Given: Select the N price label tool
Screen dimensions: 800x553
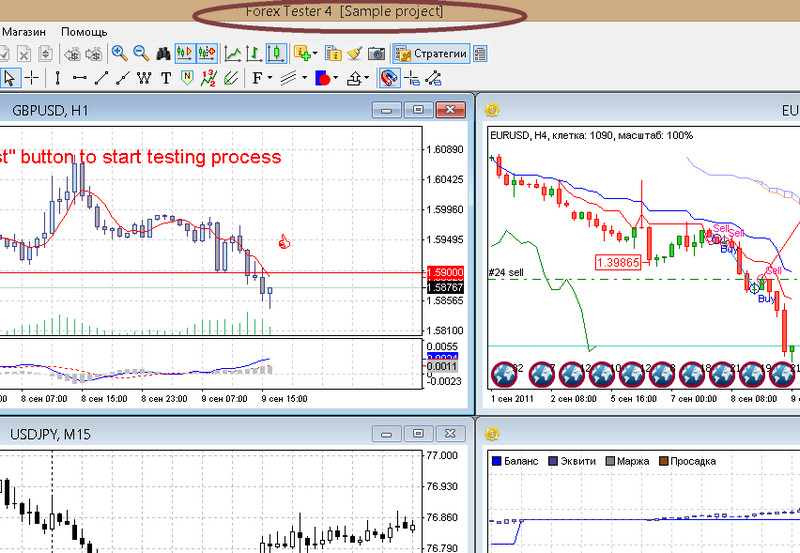Looking at the screenshot, I should point(187,78).
